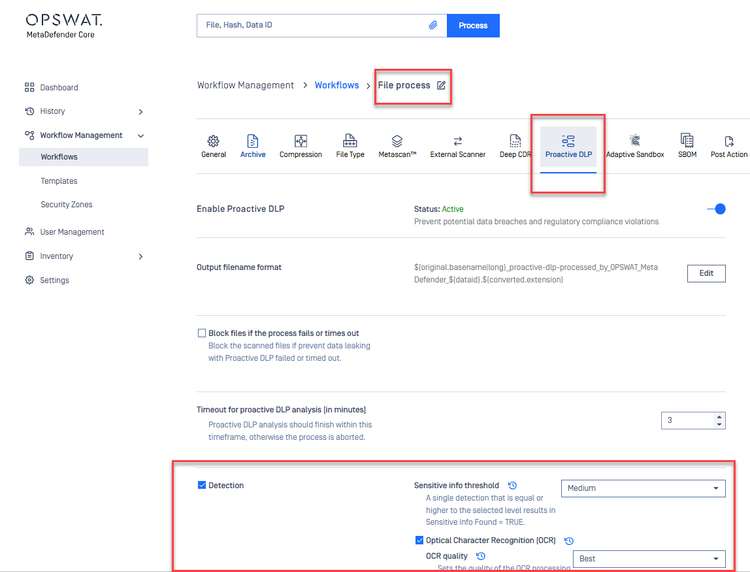
Task: Uncheck the Detection checkbox
Action: 202,485
